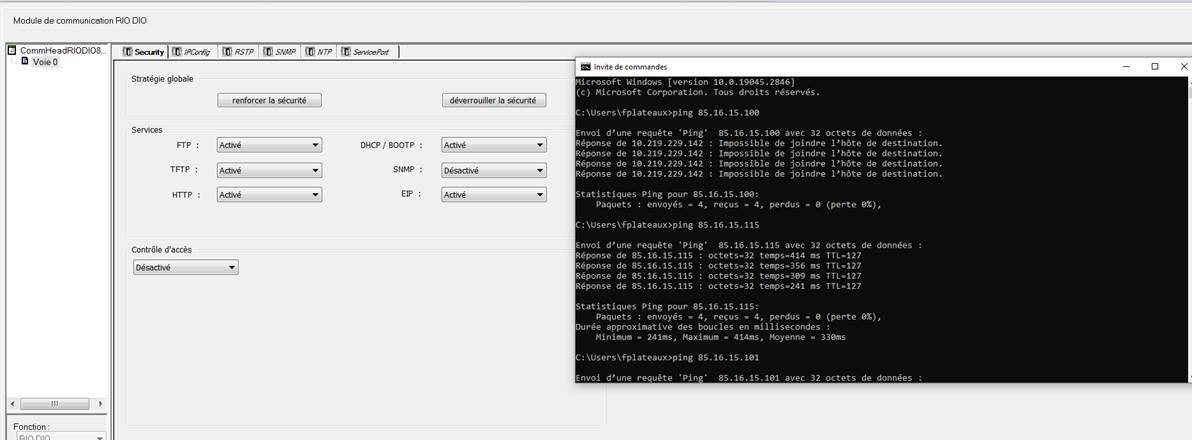Open the TFTP service dropdown

point(269,171)
